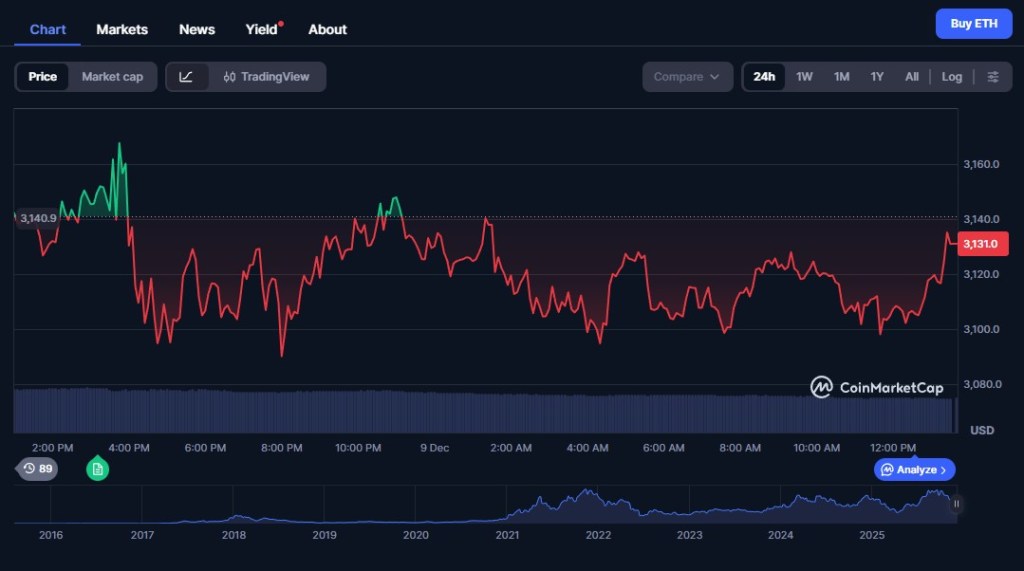Click the CoinMarketCap logo watermark
The width and height of the screenshot is (1024, 571).
[877, 387]
